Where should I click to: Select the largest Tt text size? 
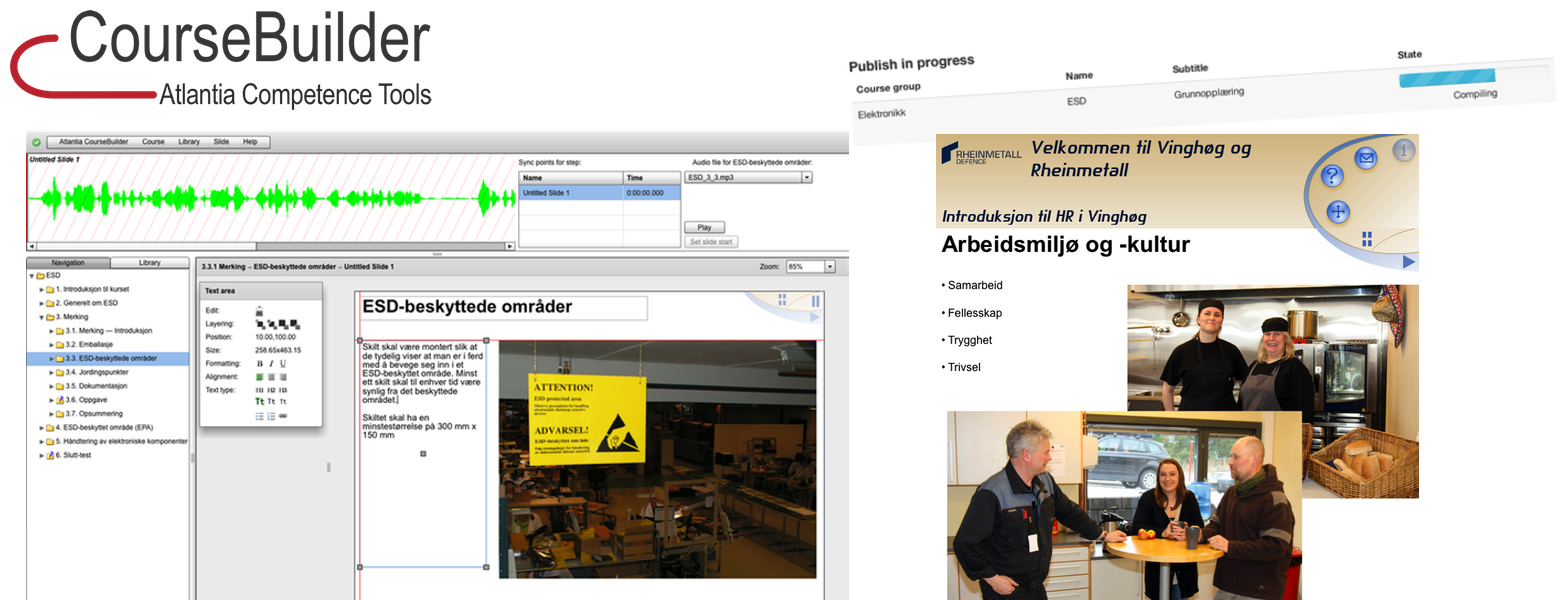(x=260, y=402)
